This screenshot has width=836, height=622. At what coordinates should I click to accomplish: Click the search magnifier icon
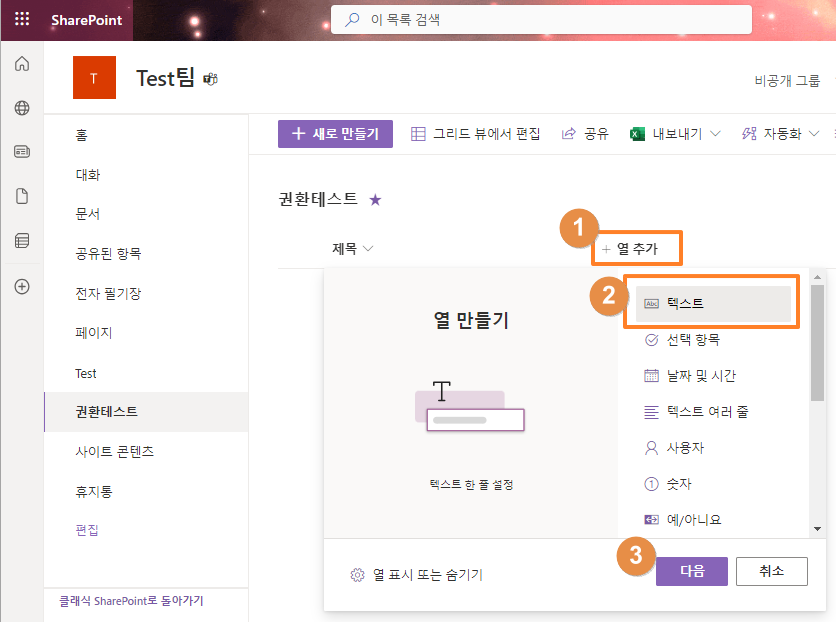click(352, 20)
